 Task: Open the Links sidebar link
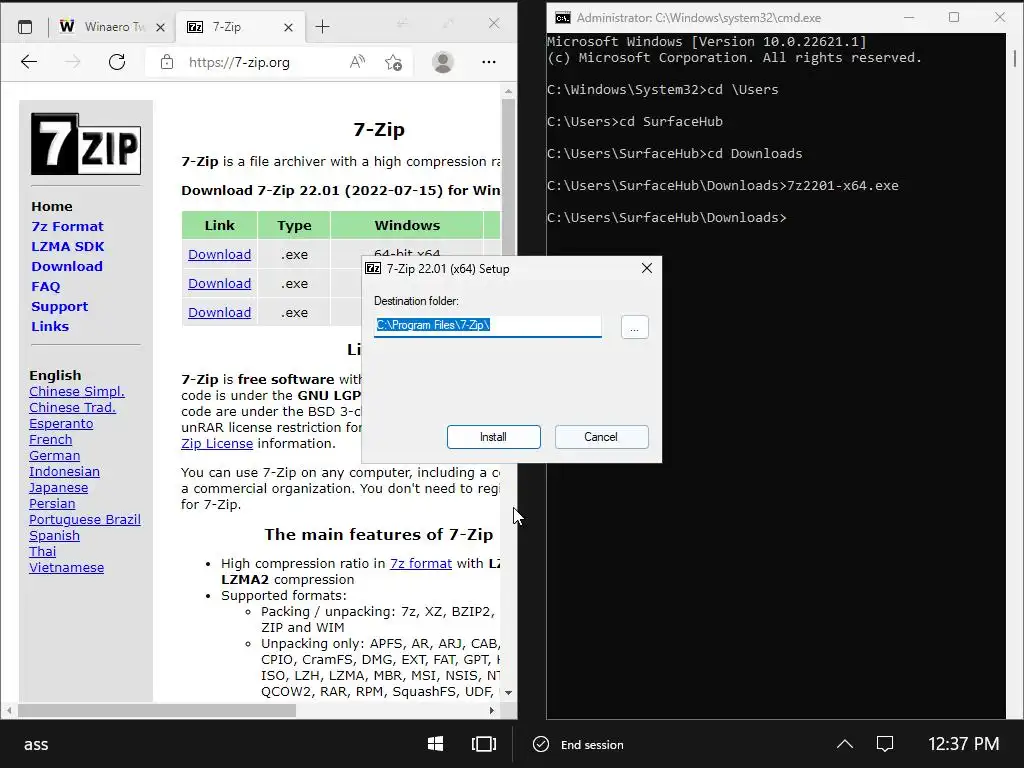tap(50, 327)
